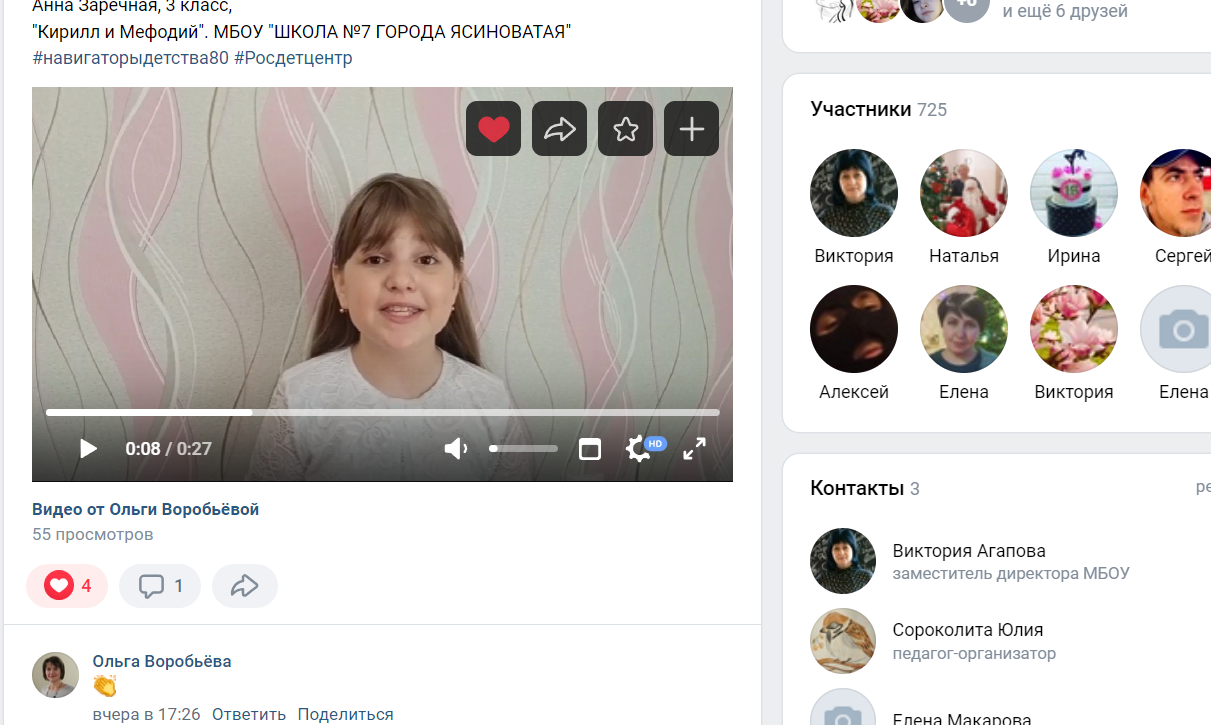Open member Виктория's avatar in first row
This screenshot has height=725, width=1211.
[x=854, y=193]
